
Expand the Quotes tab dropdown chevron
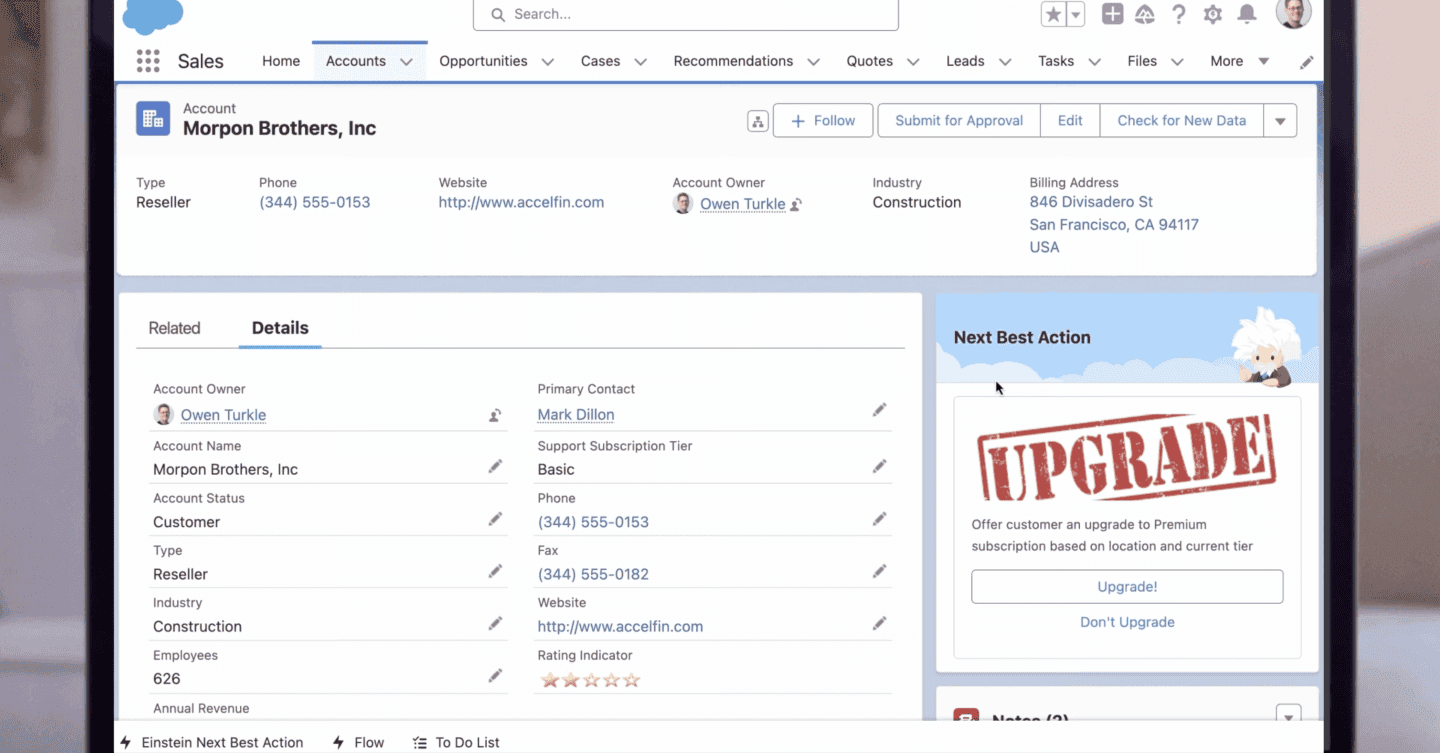[x=913, y=62]
